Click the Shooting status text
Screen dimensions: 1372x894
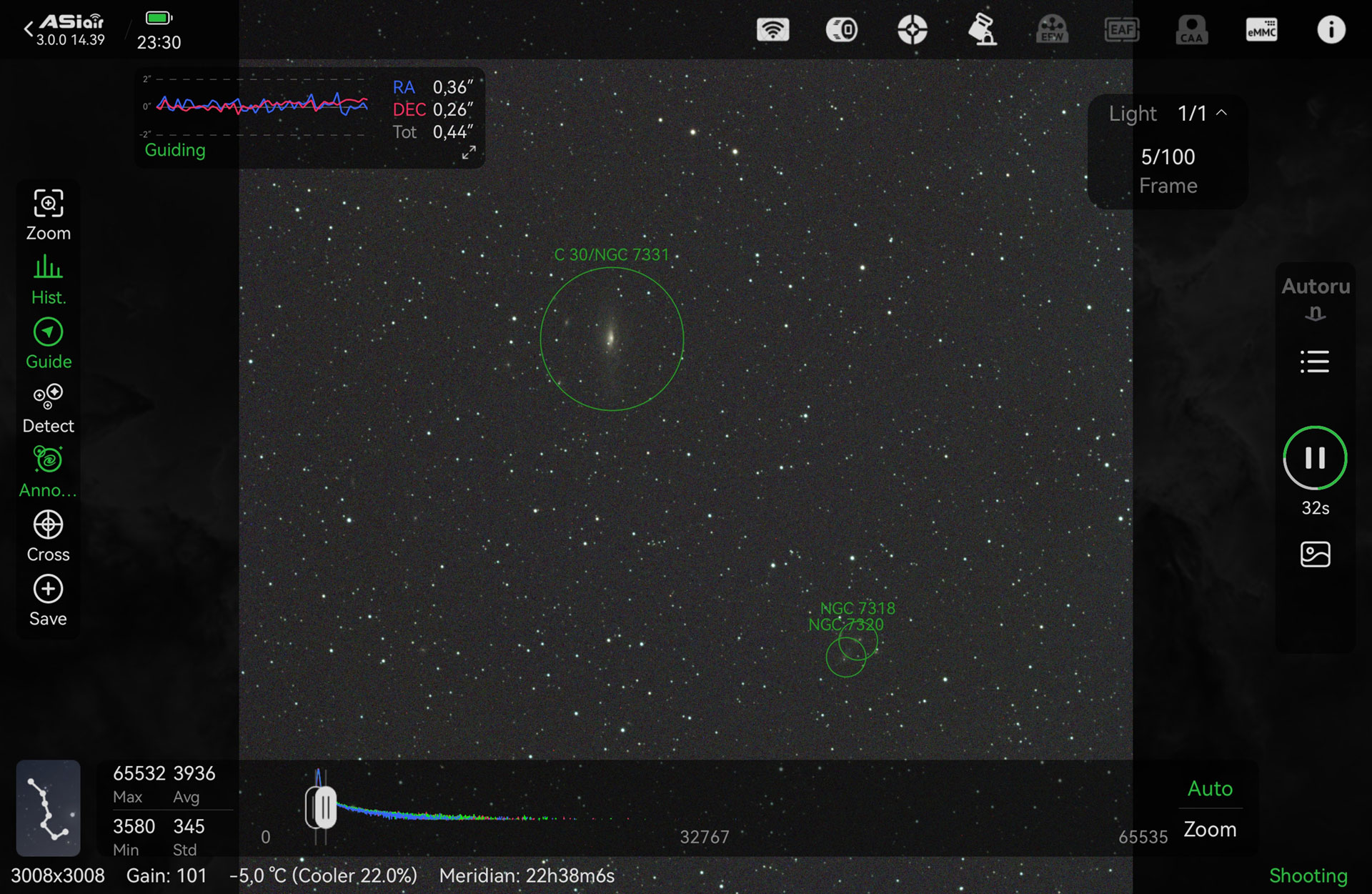point(1308,875)
